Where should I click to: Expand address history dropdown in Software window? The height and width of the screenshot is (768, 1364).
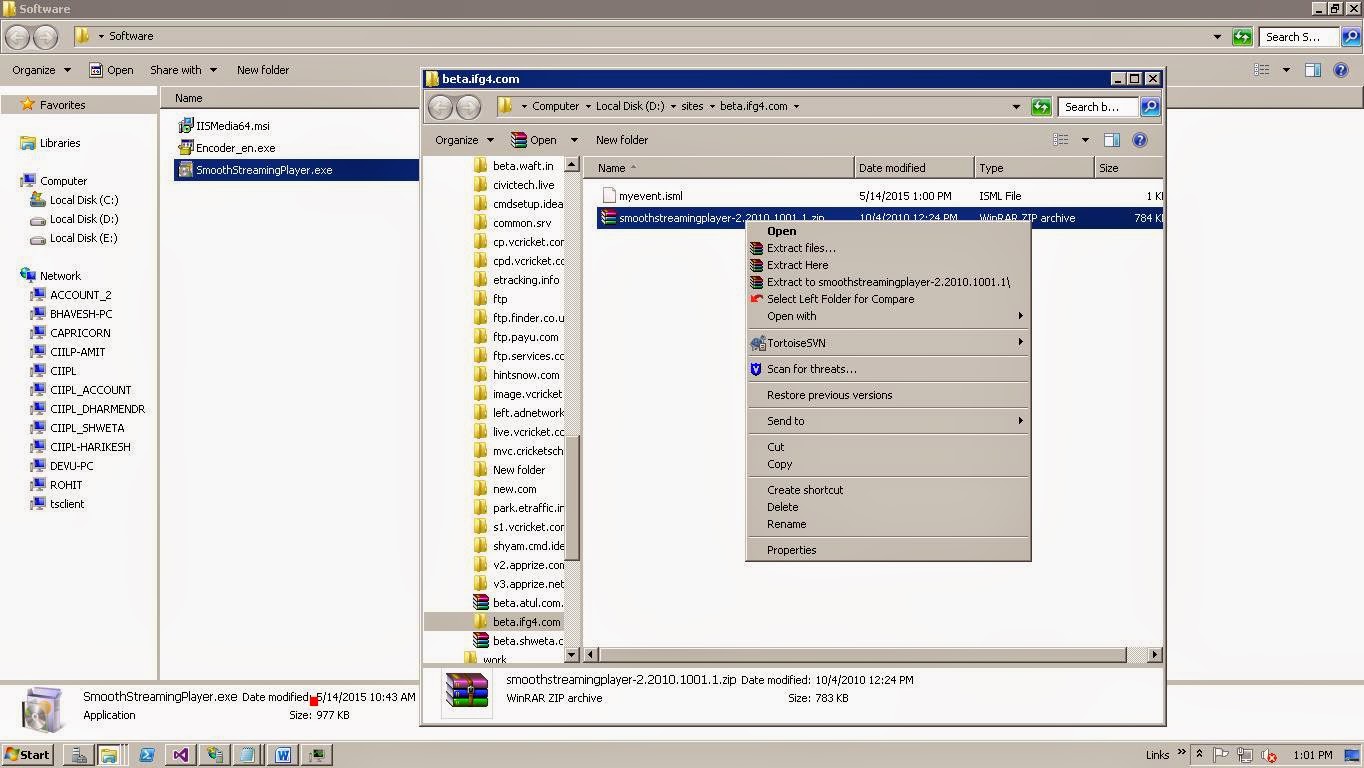point(1217,37)
